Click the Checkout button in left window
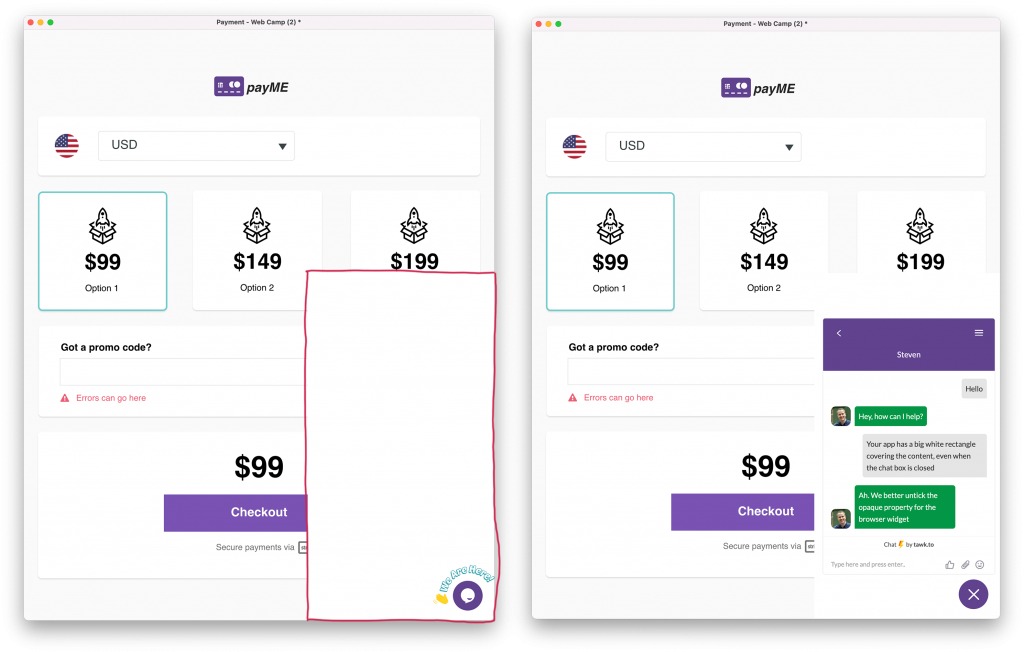 click(x=235, y=512)
